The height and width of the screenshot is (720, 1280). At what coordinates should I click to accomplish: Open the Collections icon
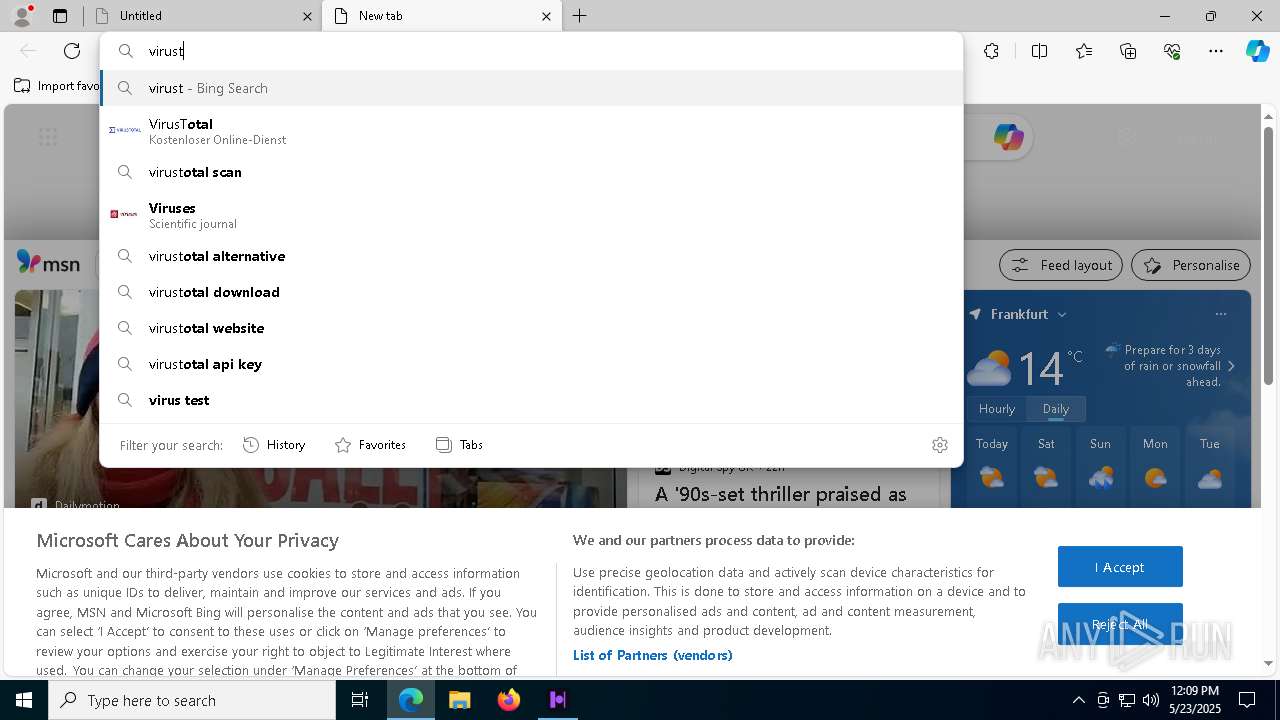1128,51
